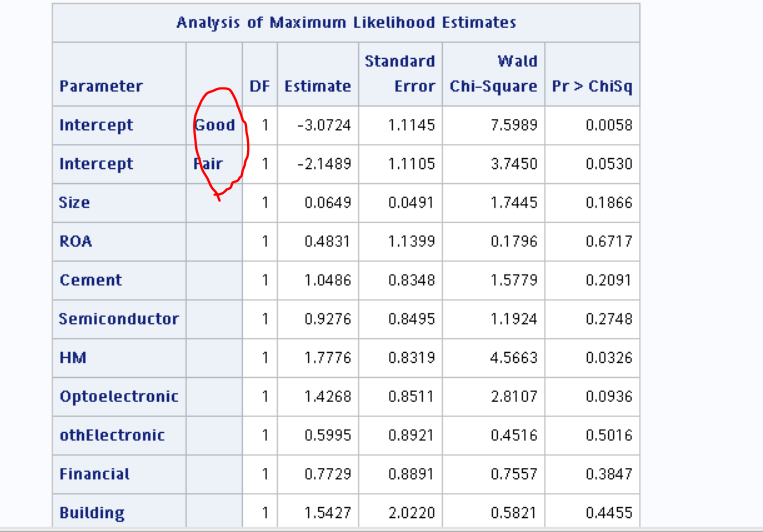The height and width of the screenshot is (532, 763).
Task: Click the Optoelectronic estimate 1.4268
Action: [327, 396]
